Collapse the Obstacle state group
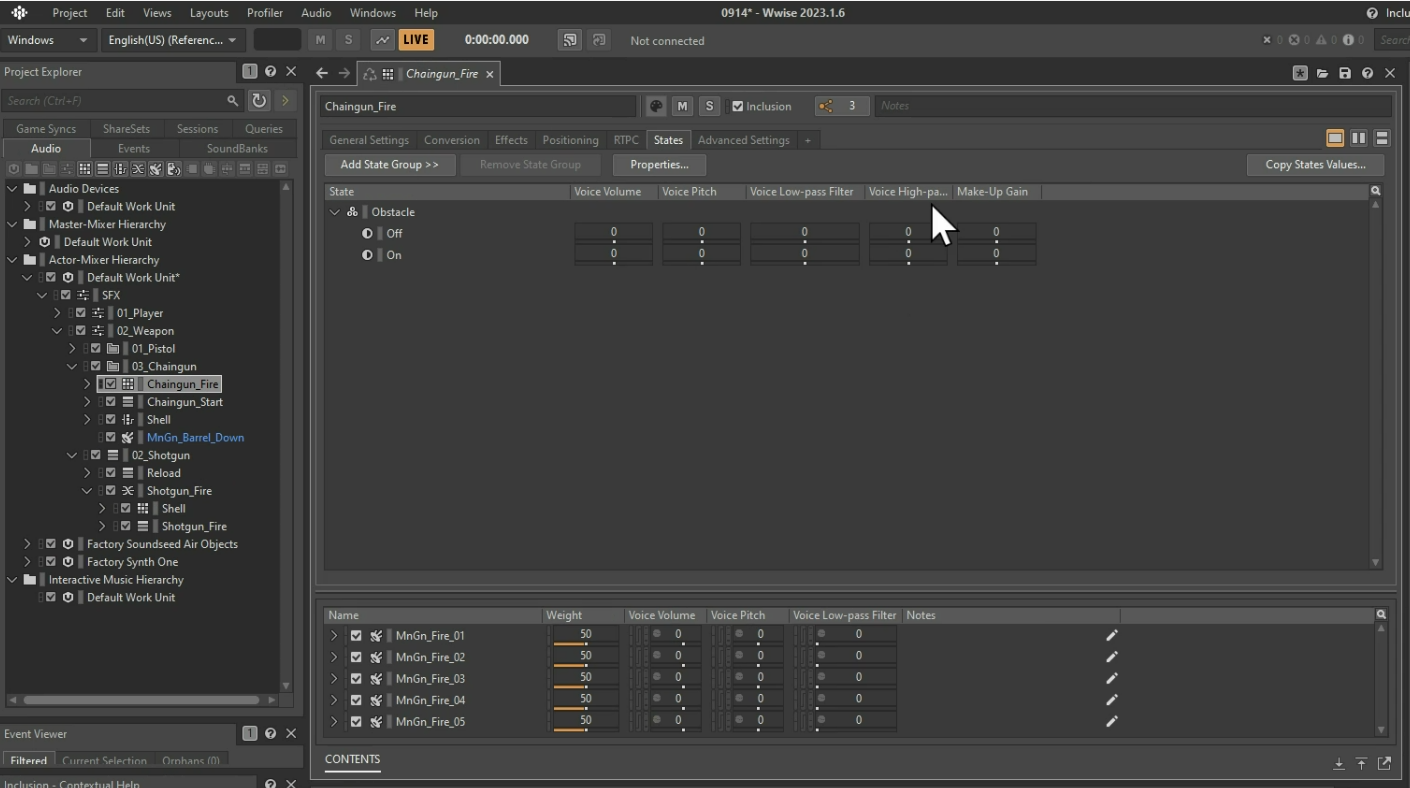The height and width of the screenshot is (788, 1410). (x=335, y=212)
